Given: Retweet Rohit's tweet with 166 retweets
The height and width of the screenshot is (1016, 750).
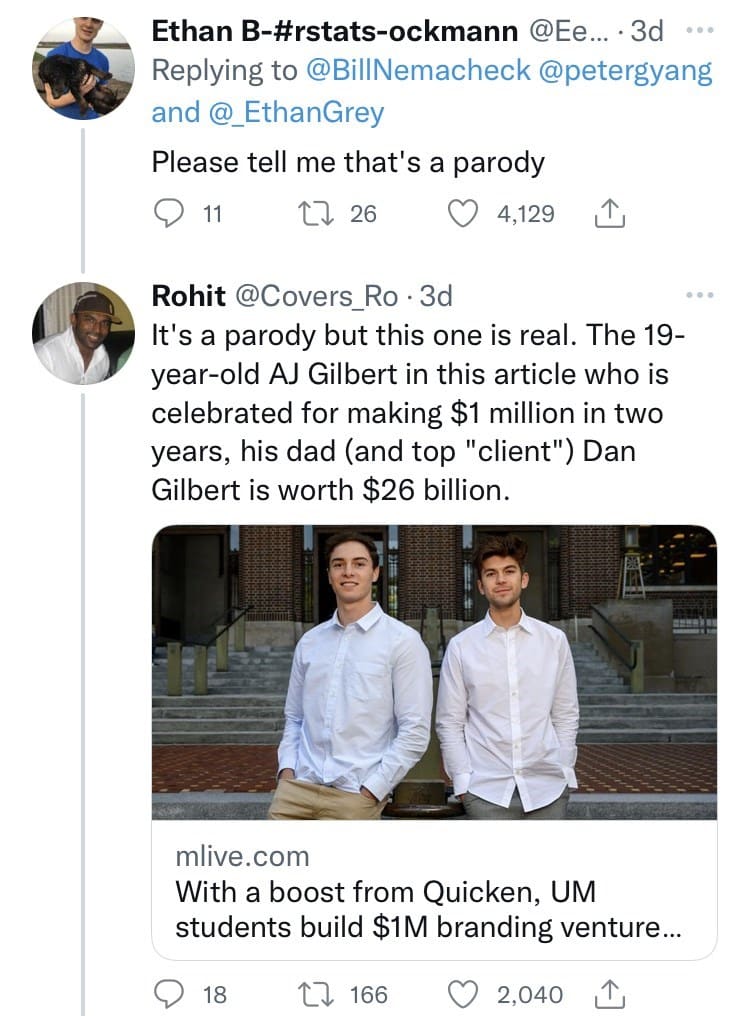Looking at the screenshot, I should (315, 994).
